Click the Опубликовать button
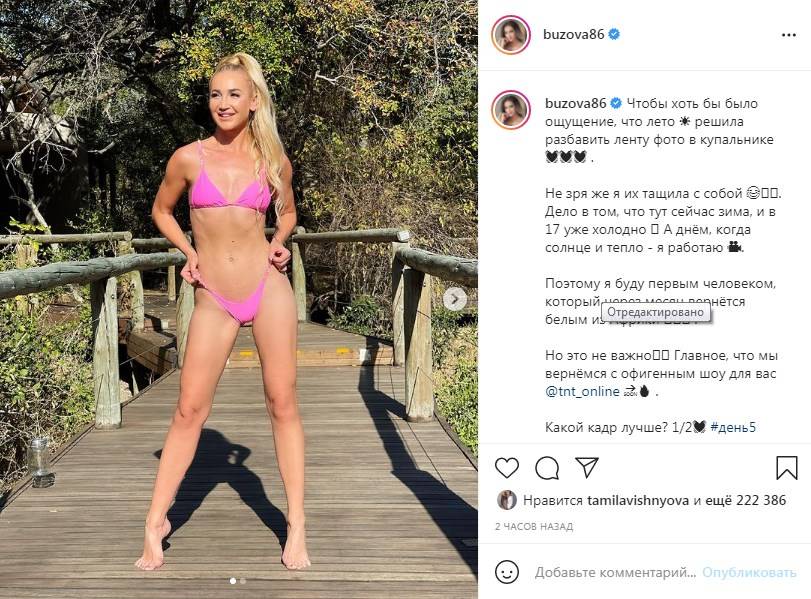This screenshot has height=599, width=811. [x=749, y=573]
